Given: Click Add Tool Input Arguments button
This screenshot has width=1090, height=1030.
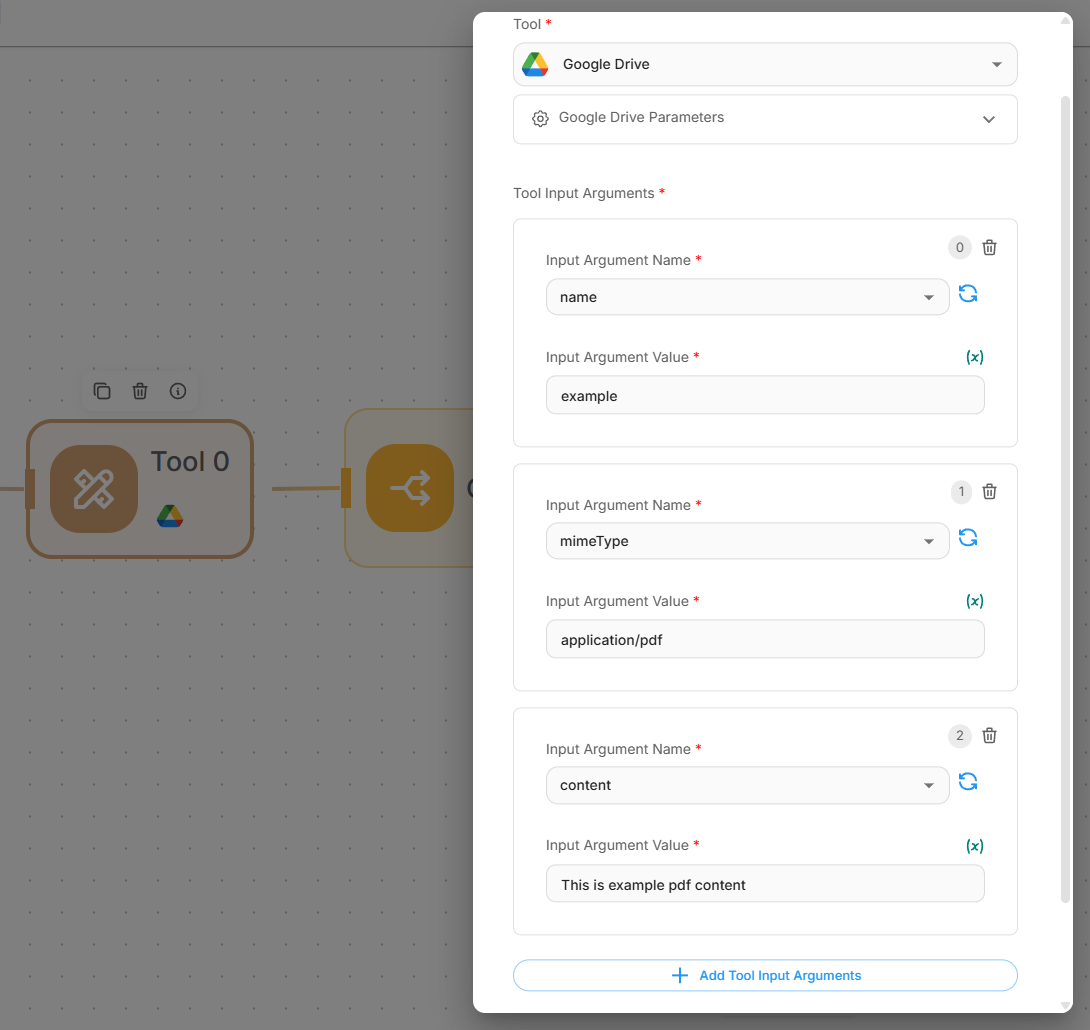Looking at the screenshot, I should [x=765, y=975].
